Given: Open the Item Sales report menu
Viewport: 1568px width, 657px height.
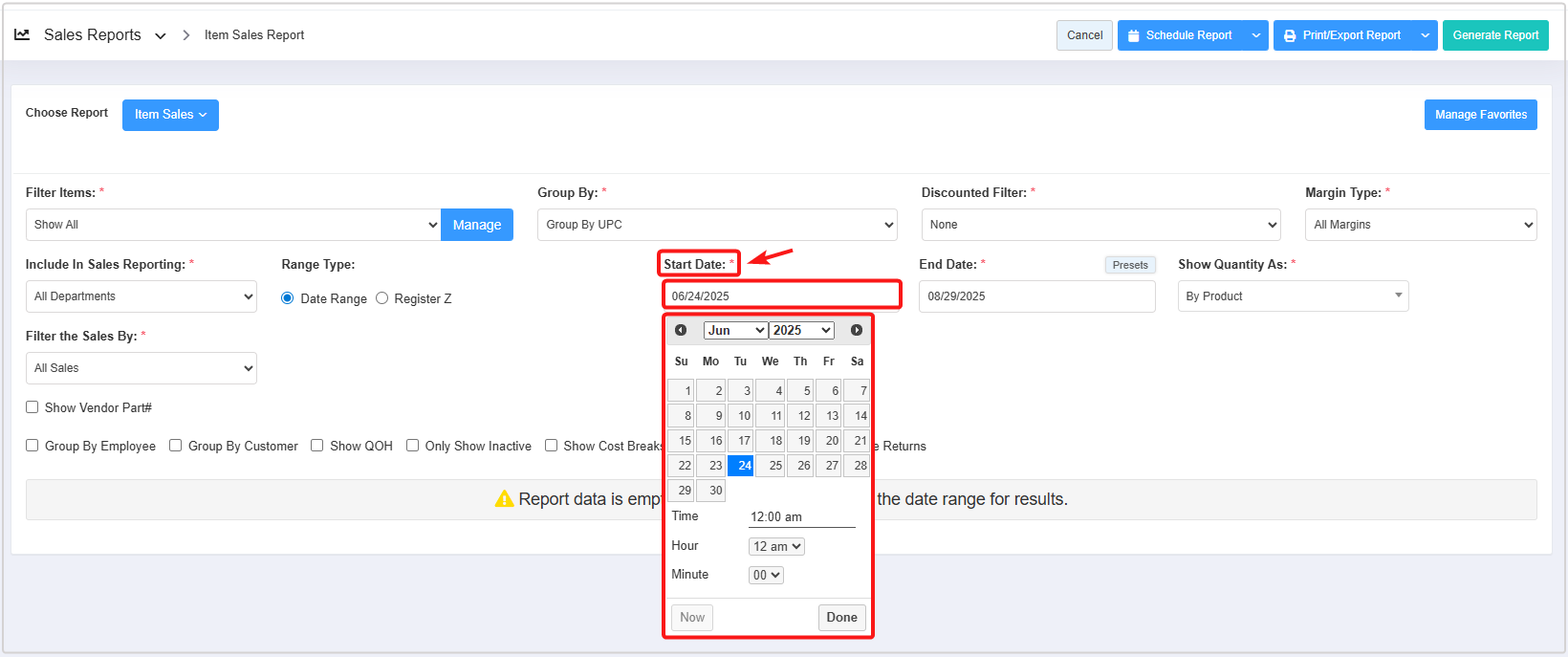Looking at the screenshot, I should (x=170, y=115).
